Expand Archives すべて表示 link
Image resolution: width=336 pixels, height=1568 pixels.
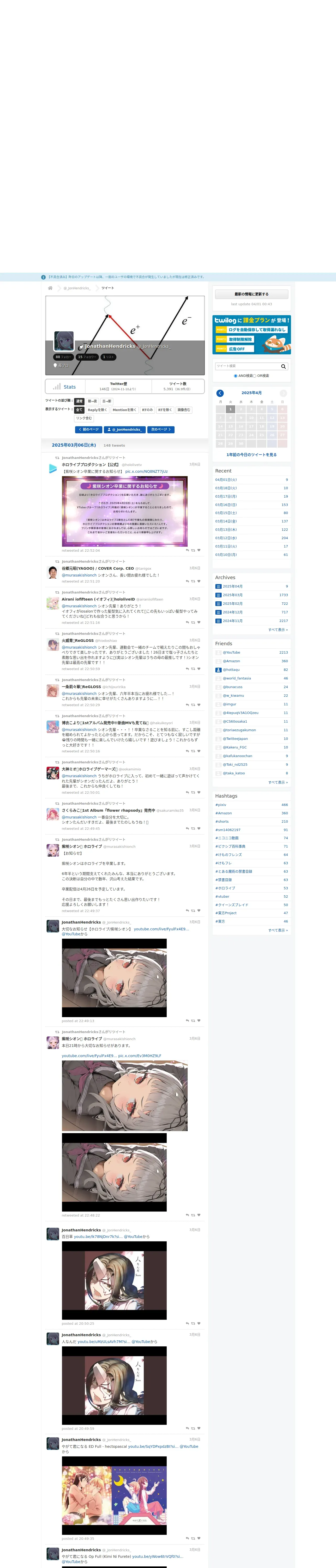tap(278, 630)
